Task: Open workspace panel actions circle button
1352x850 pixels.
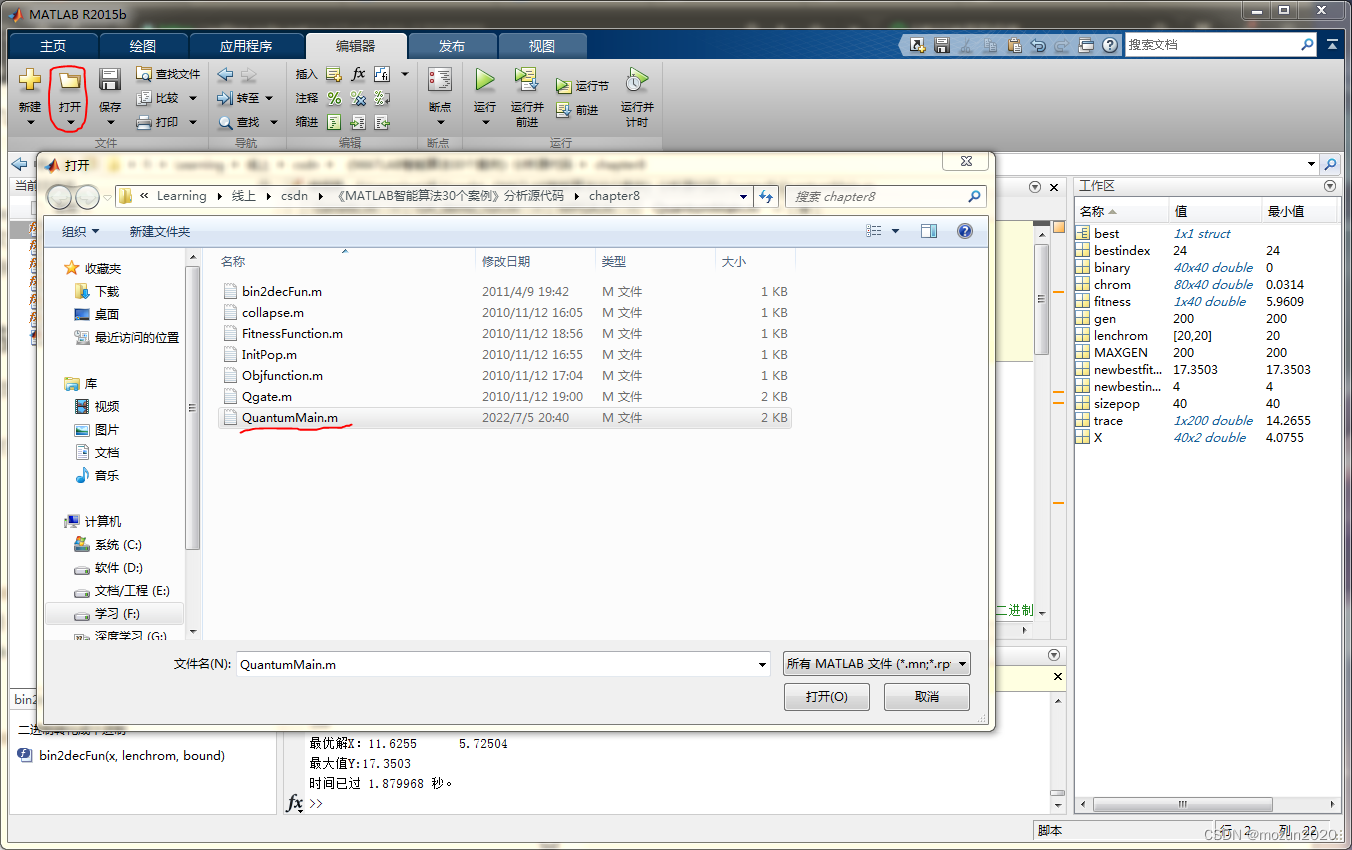Action: pos(1330,186)
